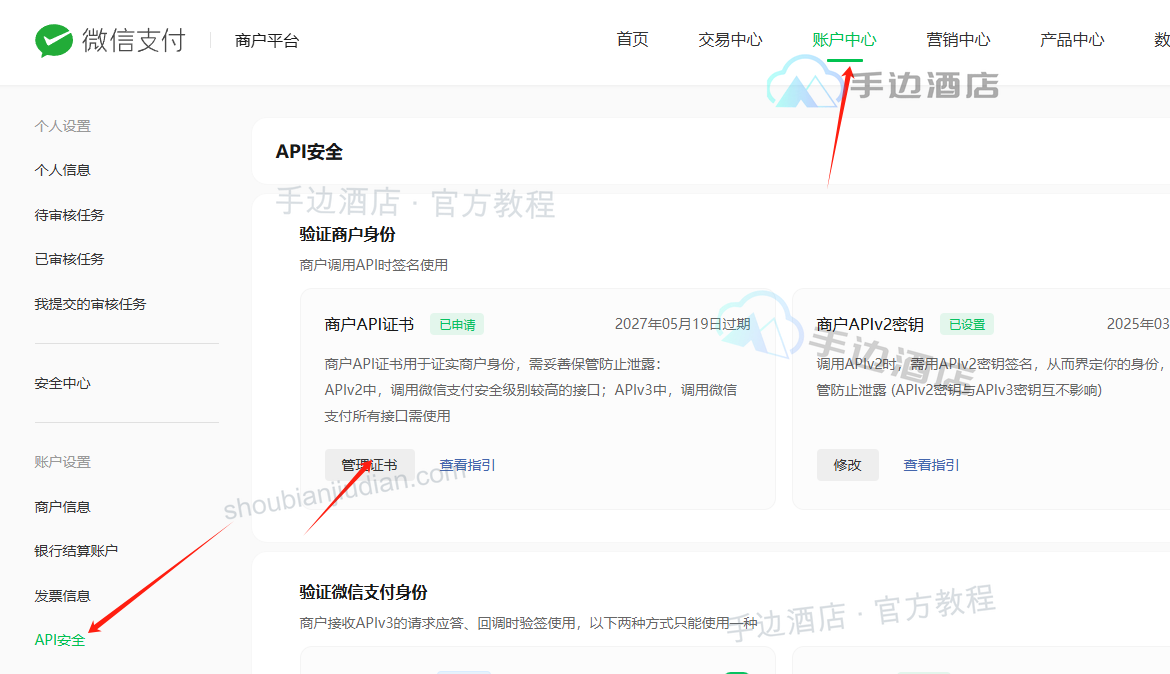
Task: Select the 账户中心 tab
Action: (x=844, y=40)
